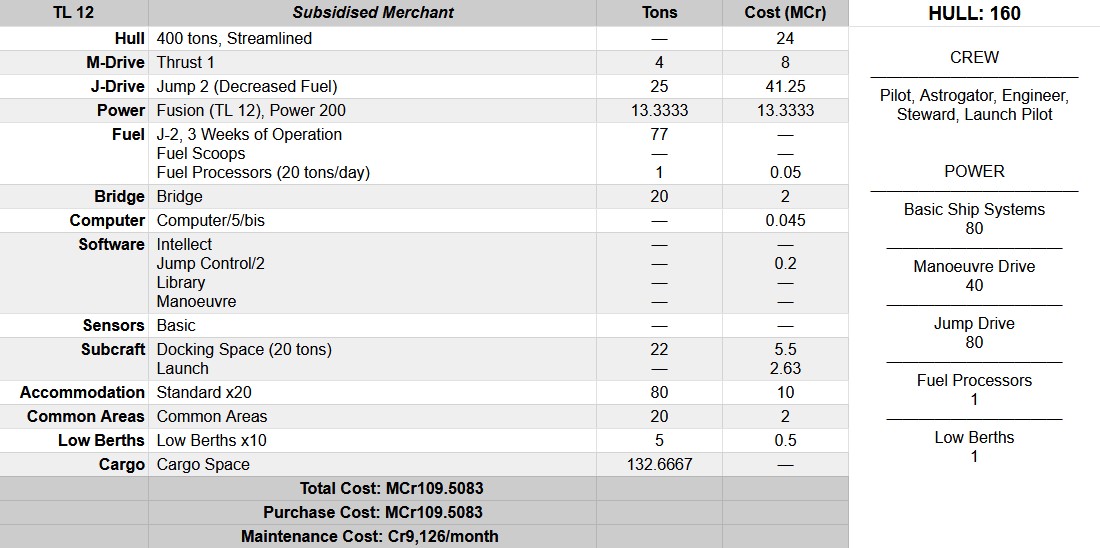
Task: Click the '400 tons, Streamlined' hull cell
Action: pos(234,38)
